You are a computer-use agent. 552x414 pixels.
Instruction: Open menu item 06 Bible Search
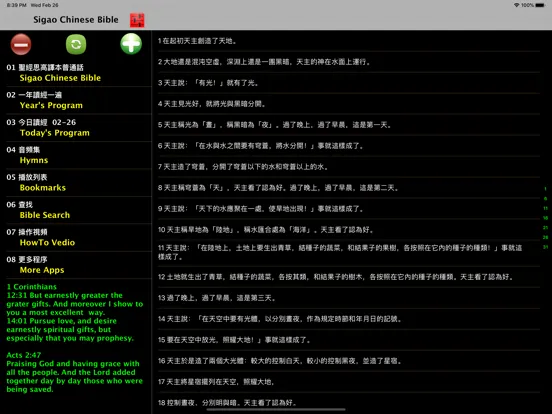(79, 210)
